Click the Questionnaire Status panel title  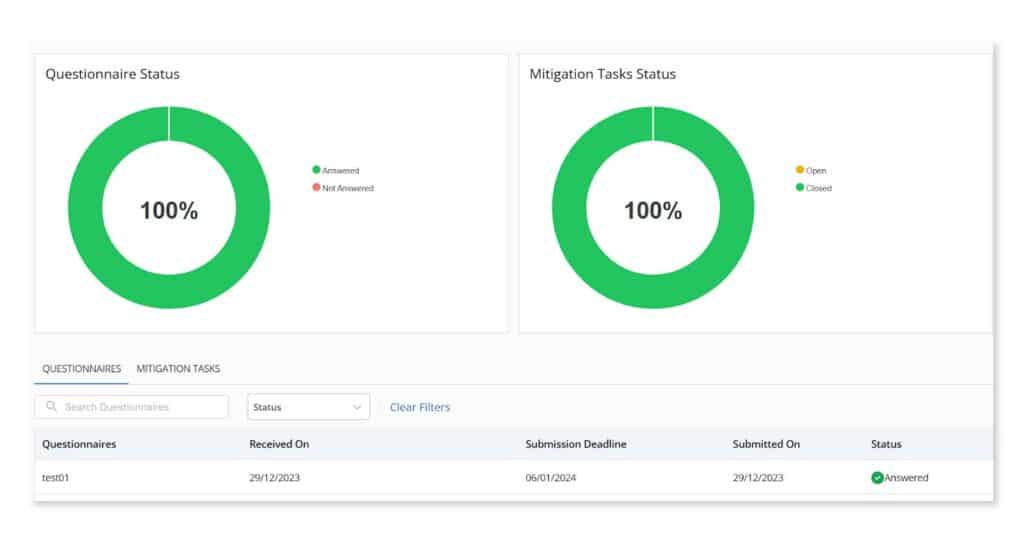tap(112, 74)
